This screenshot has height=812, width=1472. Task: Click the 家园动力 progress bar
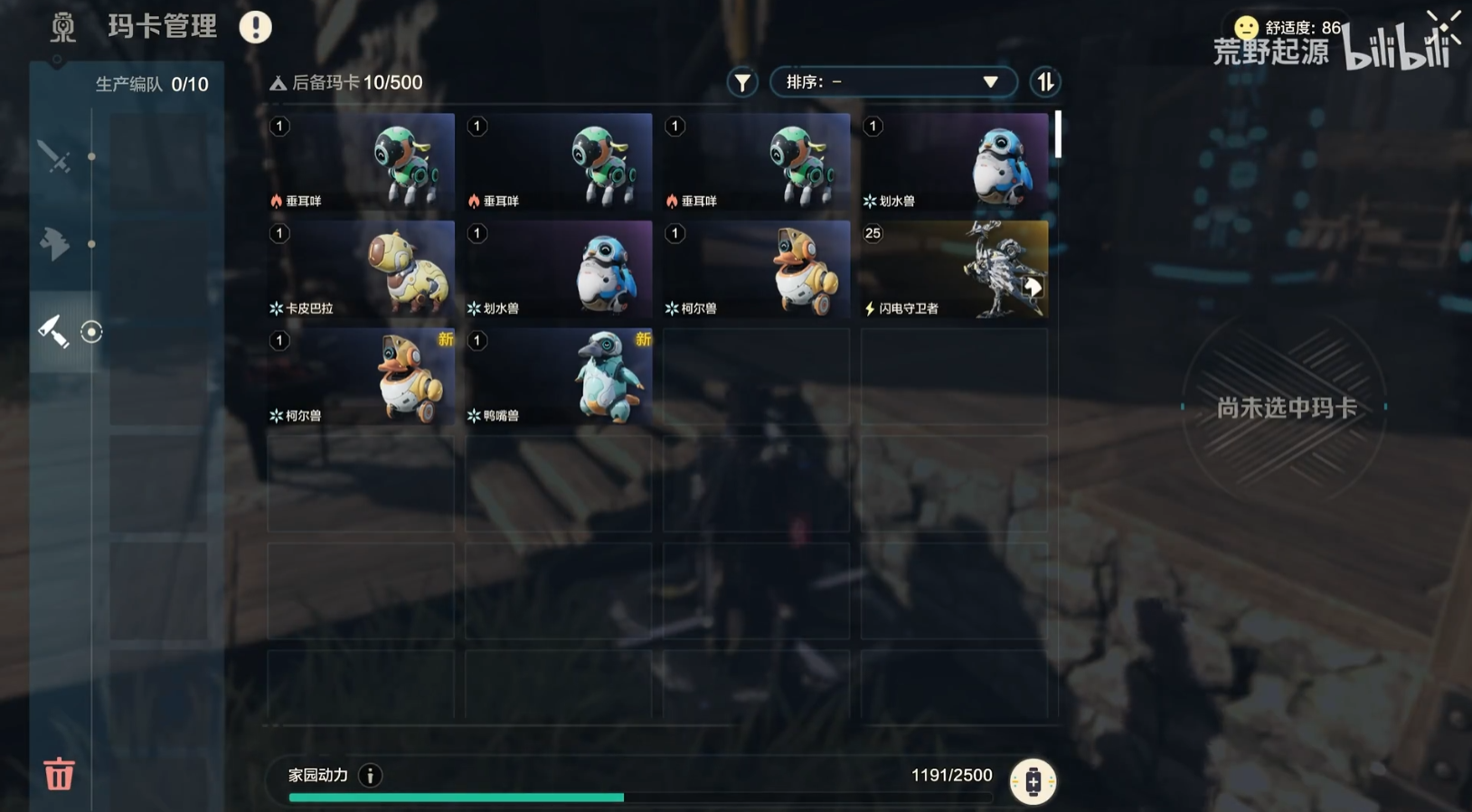[641, 798]
